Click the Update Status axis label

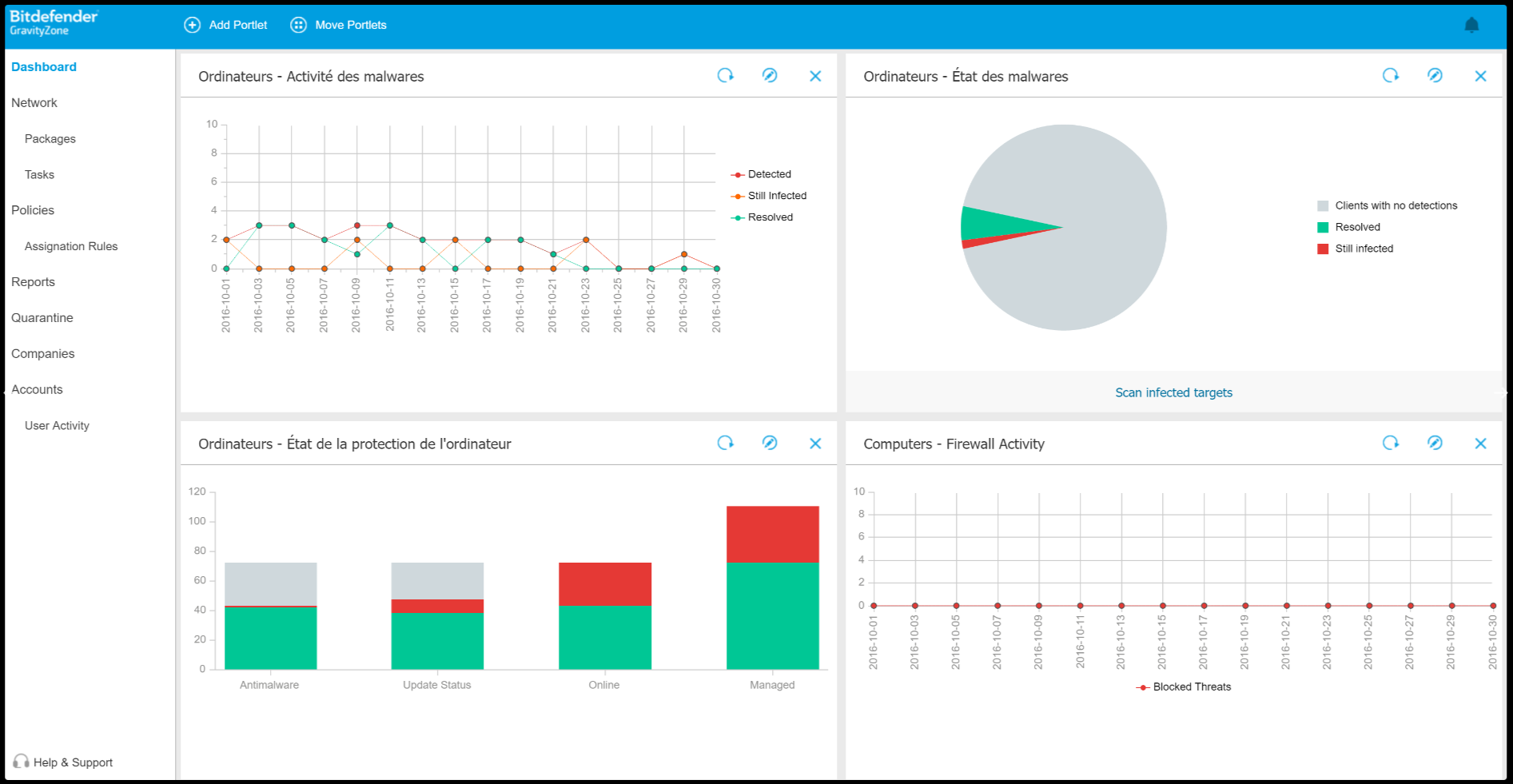click(x=437, y=685)
